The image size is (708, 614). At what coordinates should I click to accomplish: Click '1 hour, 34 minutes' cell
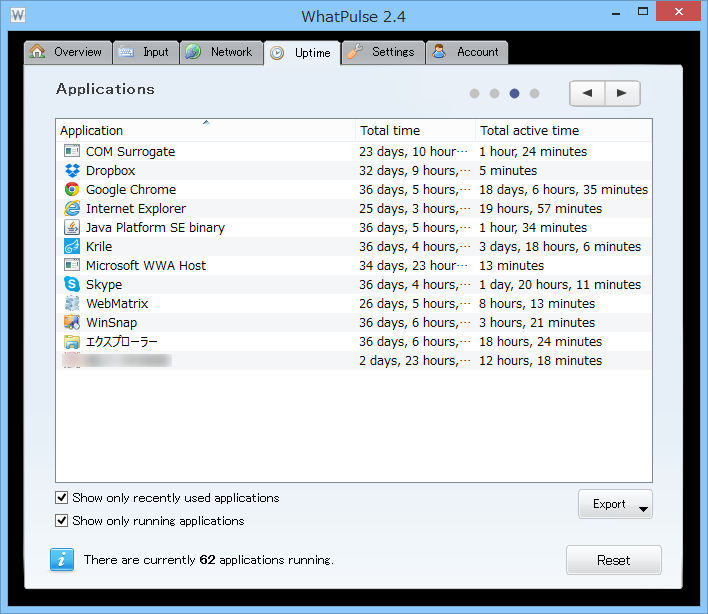(x=533, y=228)
